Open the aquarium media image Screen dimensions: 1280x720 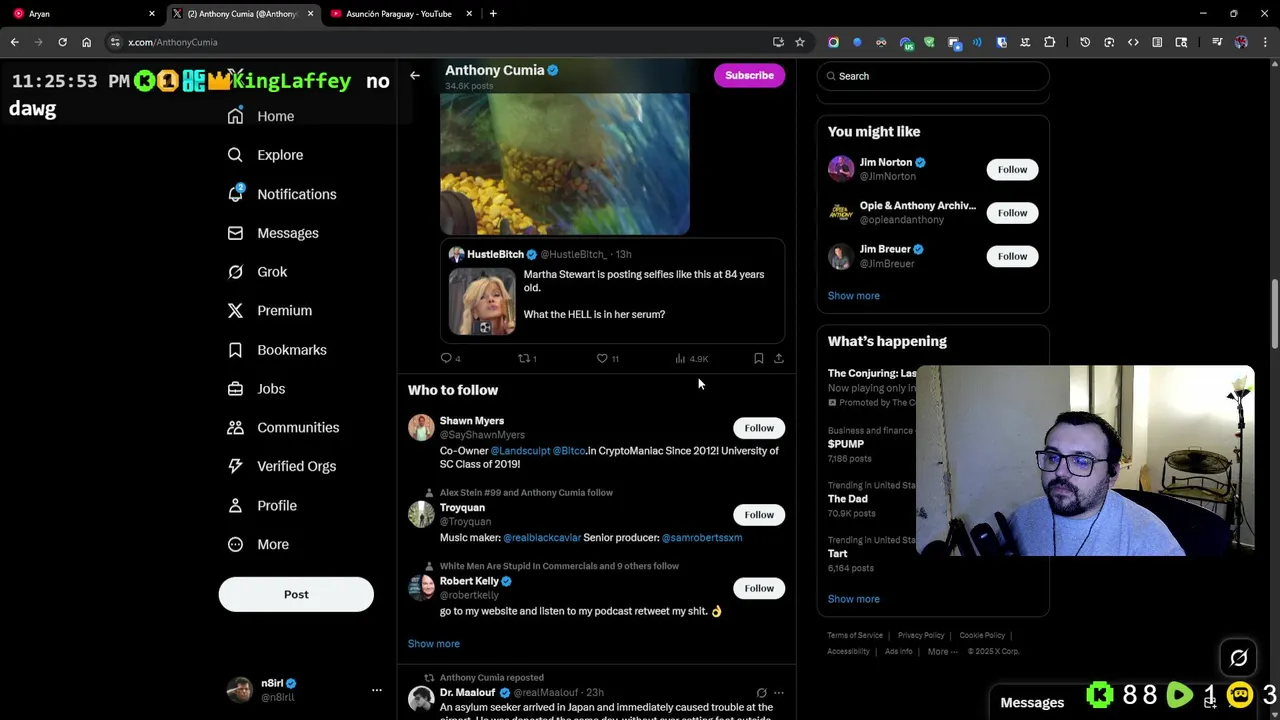[565, 164]
